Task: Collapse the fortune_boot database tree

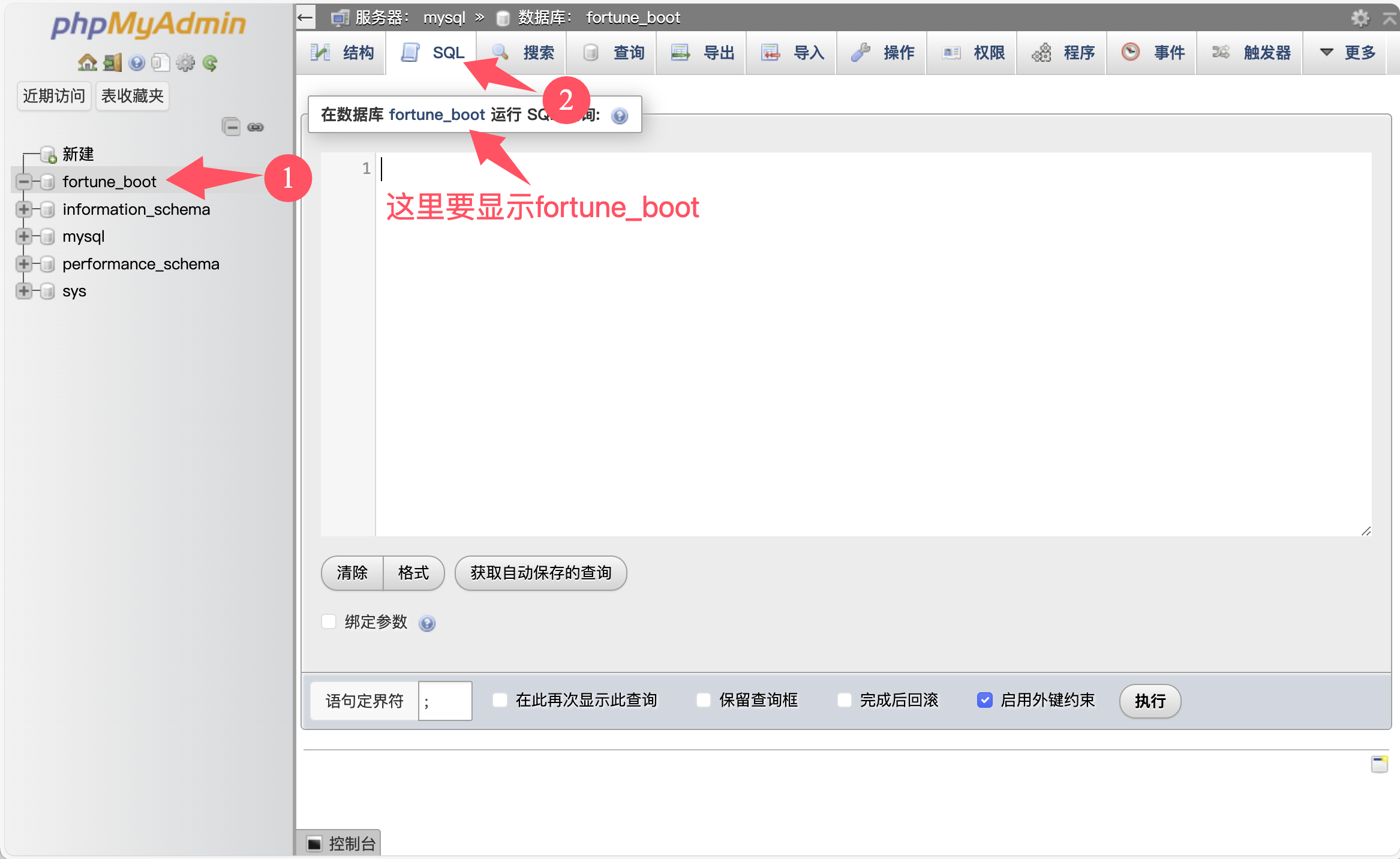Action: (23, 182)
